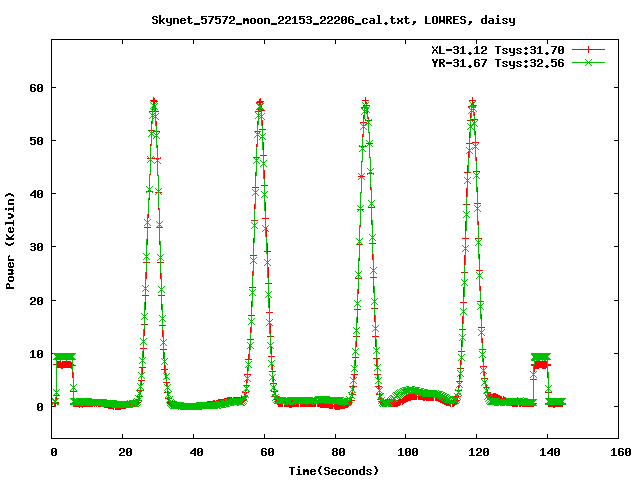Click y-axis tick label 20
640x480 pixels.
[36, 301]
